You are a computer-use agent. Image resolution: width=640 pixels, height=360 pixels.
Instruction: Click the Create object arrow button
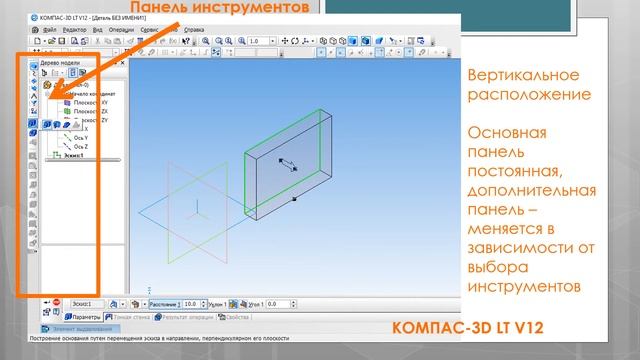coord(47,302)
